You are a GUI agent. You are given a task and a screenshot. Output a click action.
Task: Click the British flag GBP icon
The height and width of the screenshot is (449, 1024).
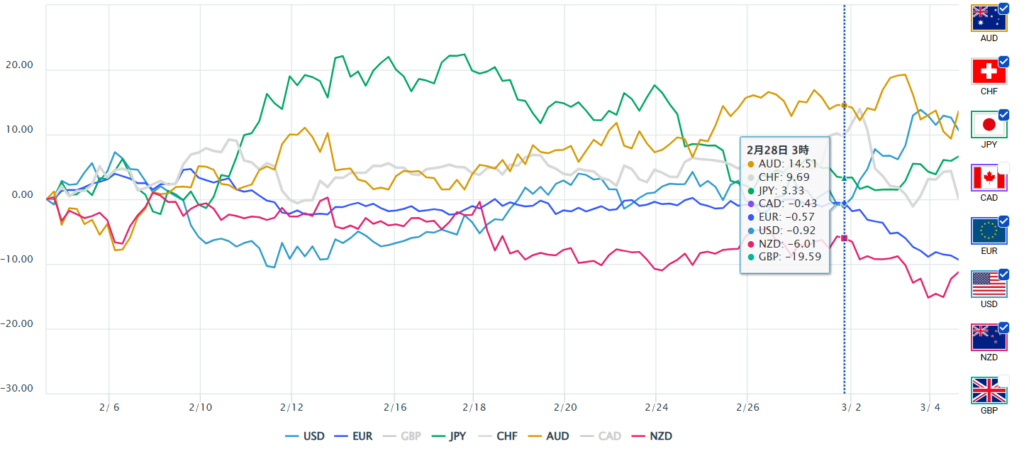pyautogui.click(x=989, y=390)
